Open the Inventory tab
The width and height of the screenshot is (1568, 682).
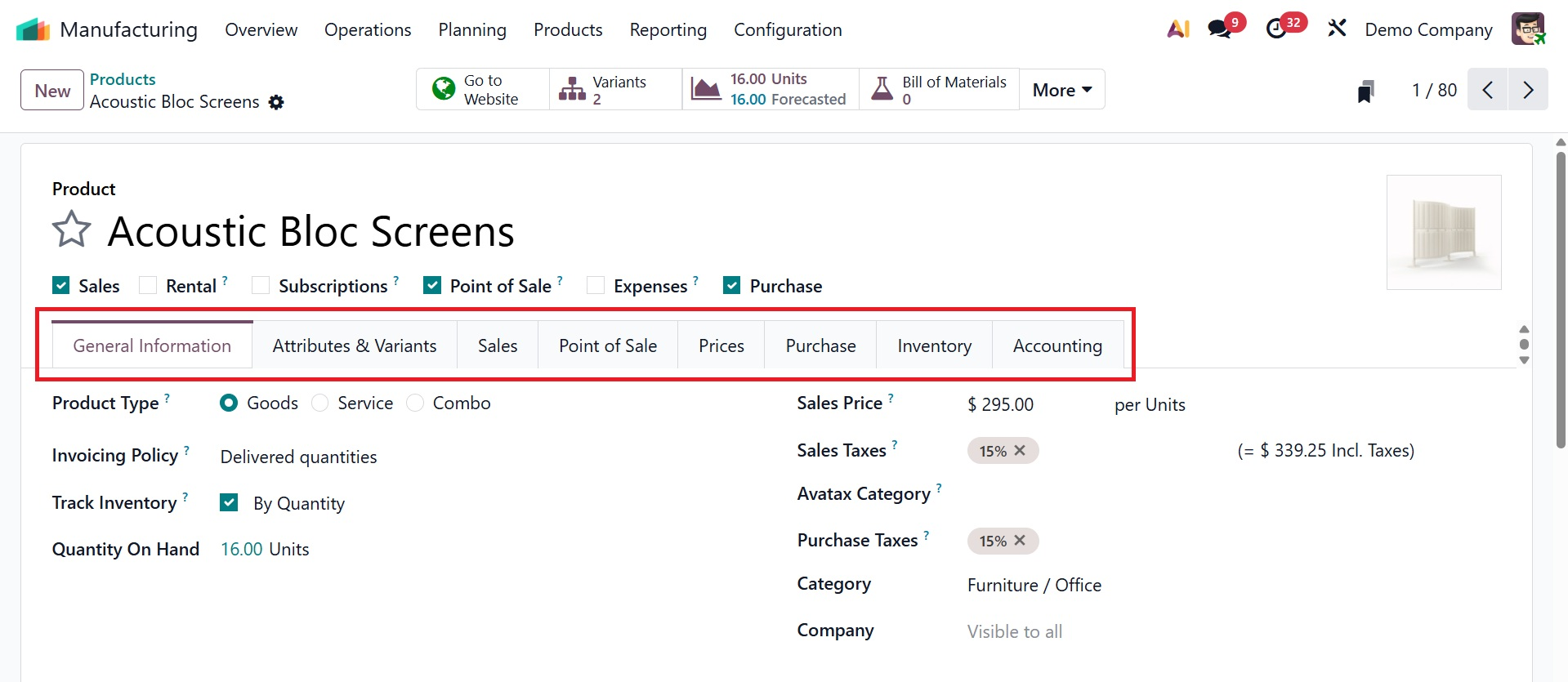tap(934, 346)
